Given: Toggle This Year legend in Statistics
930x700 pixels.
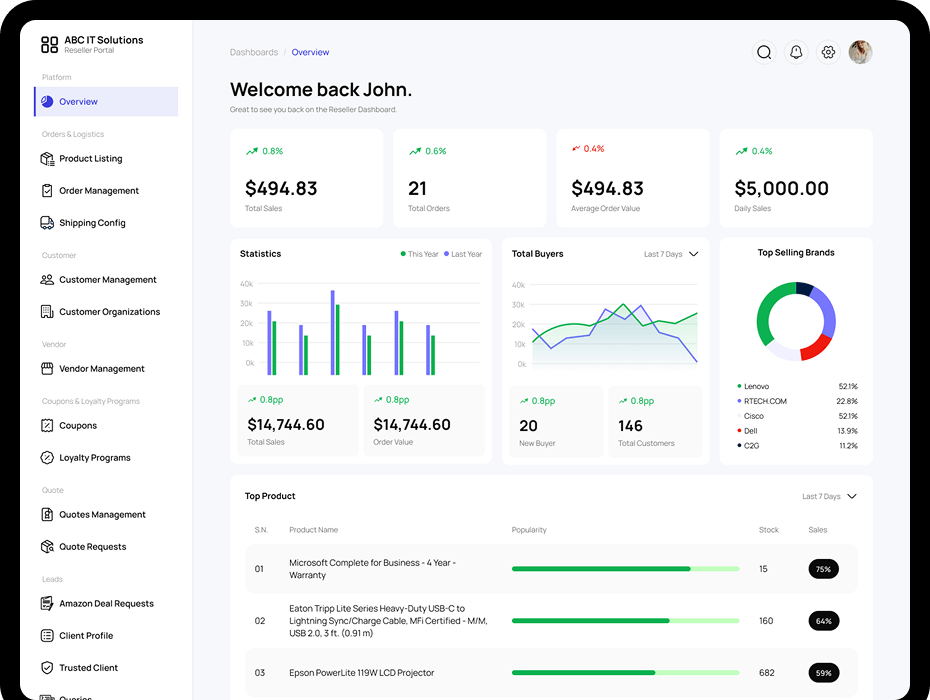Looking at the screenshot, I should [419, 254].
